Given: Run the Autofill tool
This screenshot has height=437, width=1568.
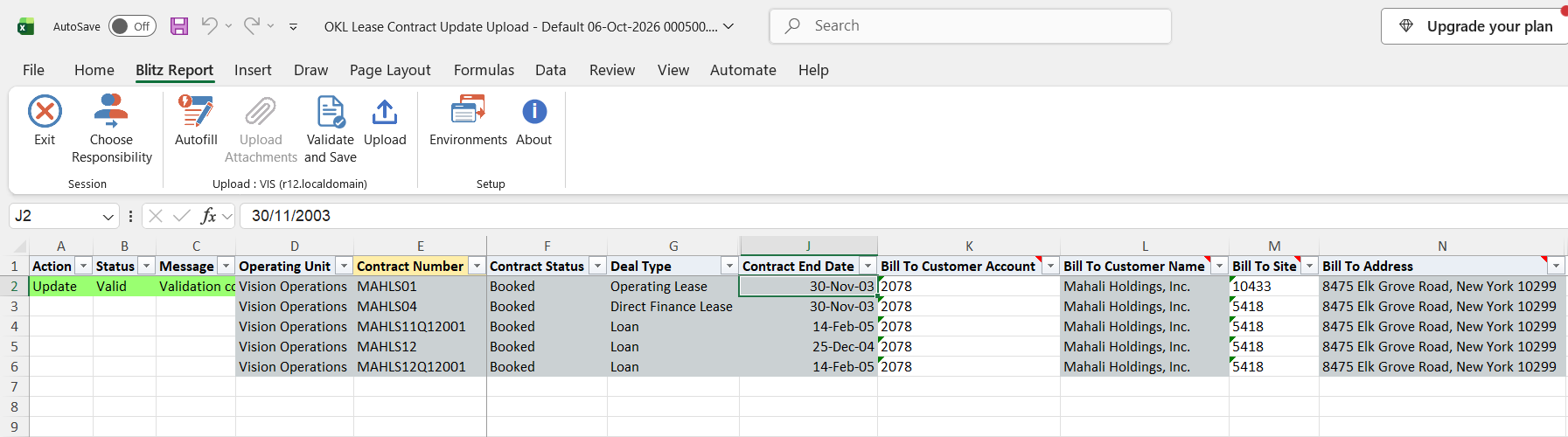Looking at the screenshot, I should tap(196, 121).
